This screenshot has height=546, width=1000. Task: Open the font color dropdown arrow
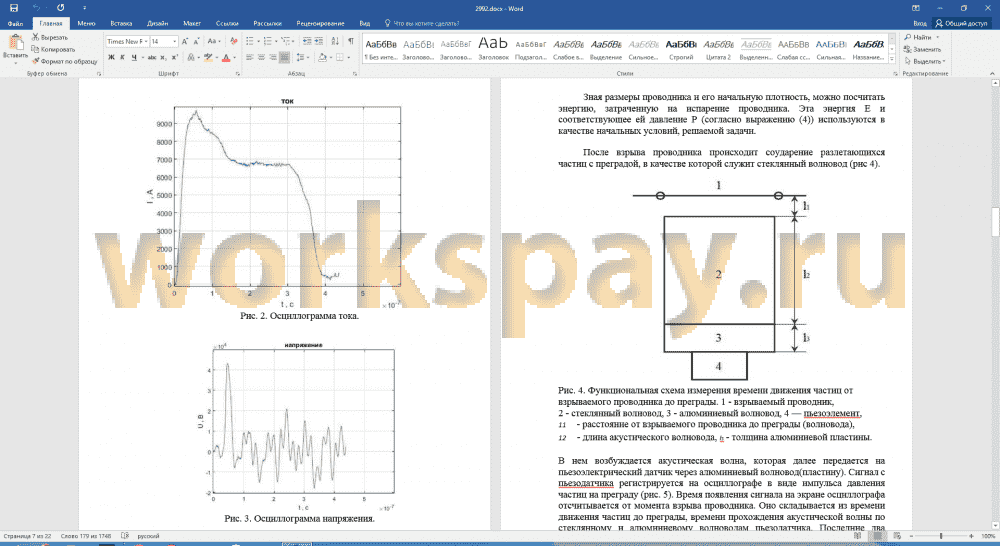coord(234,58)
